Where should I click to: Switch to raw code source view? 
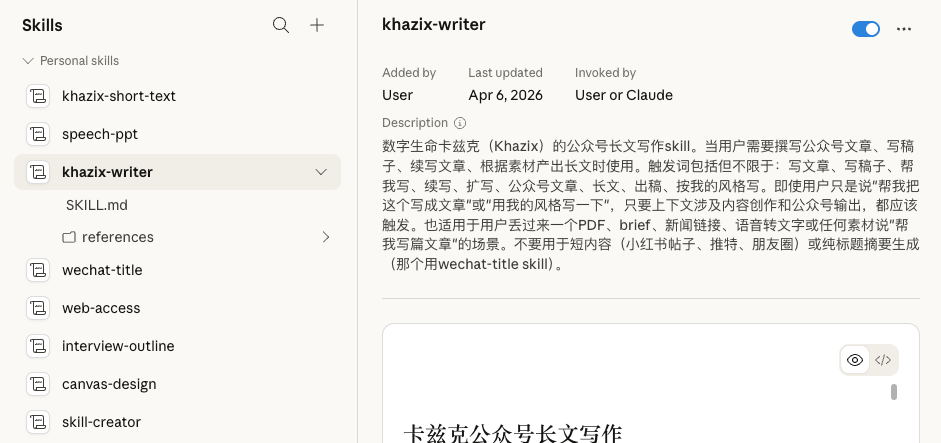[x=882, y=360]
